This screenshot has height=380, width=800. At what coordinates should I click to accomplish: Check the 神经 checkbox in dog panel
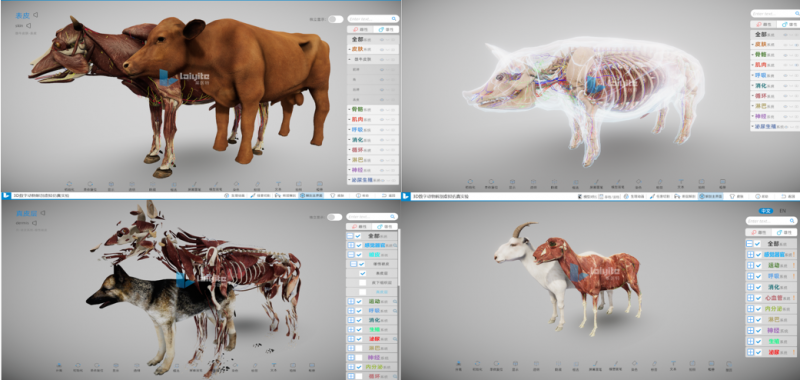(x=358, y=358)
